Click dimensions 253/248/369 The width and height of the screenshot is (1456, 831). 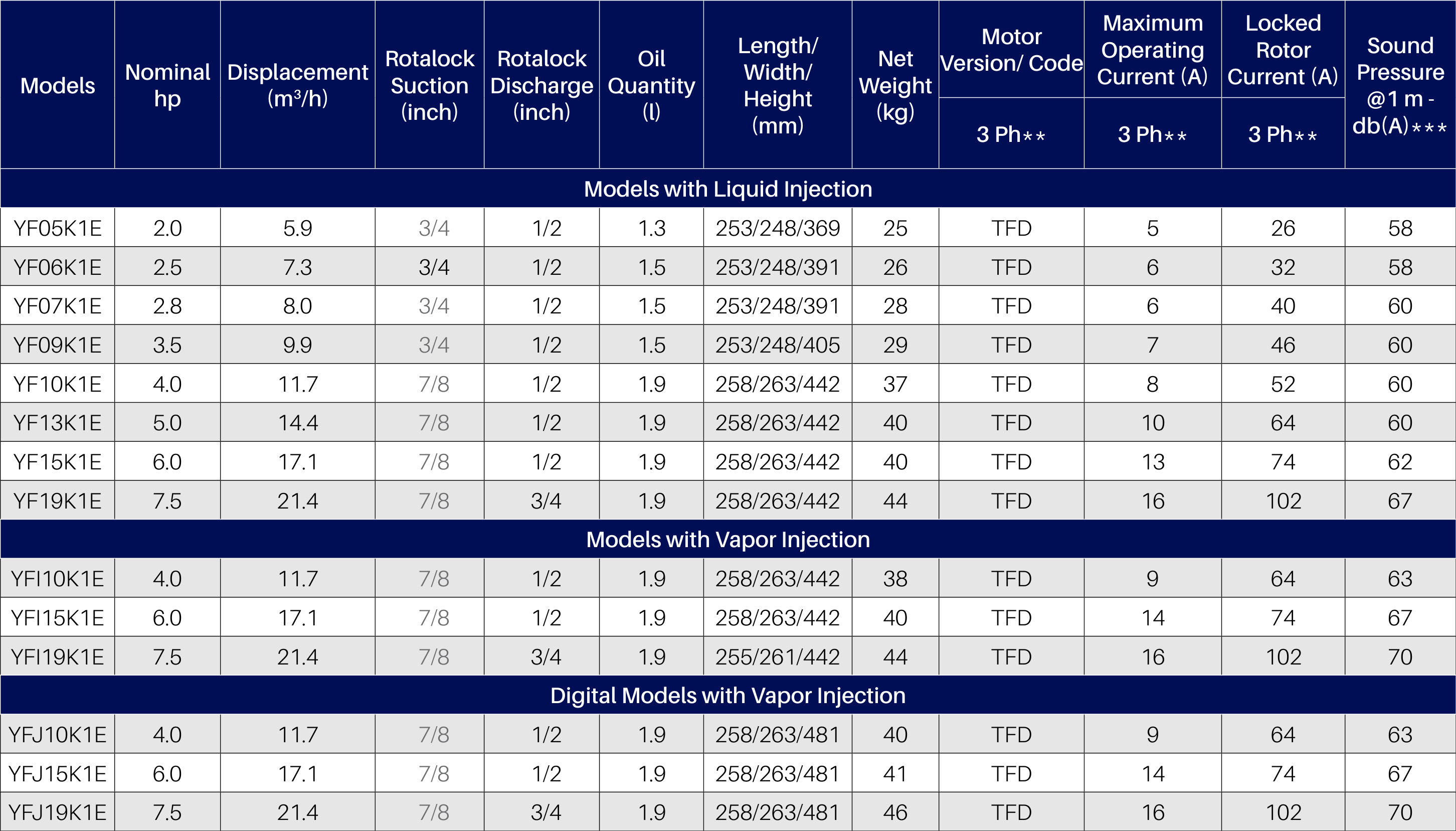[778, 228]
